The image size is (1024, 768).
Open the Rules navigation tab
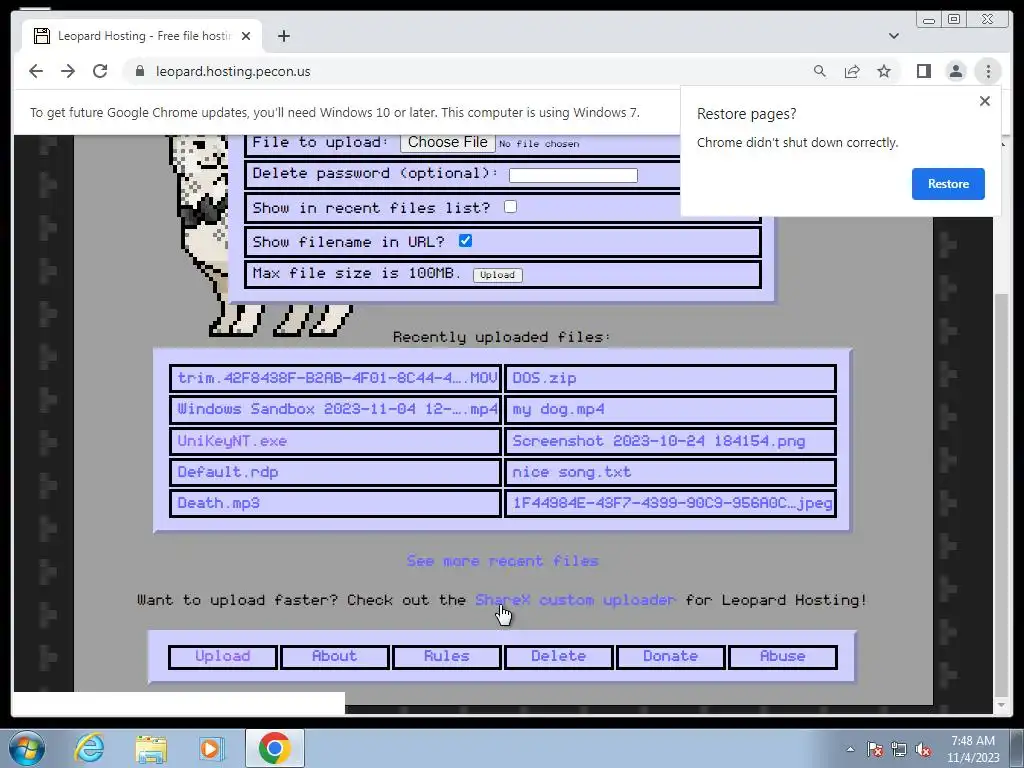[447, 656]
